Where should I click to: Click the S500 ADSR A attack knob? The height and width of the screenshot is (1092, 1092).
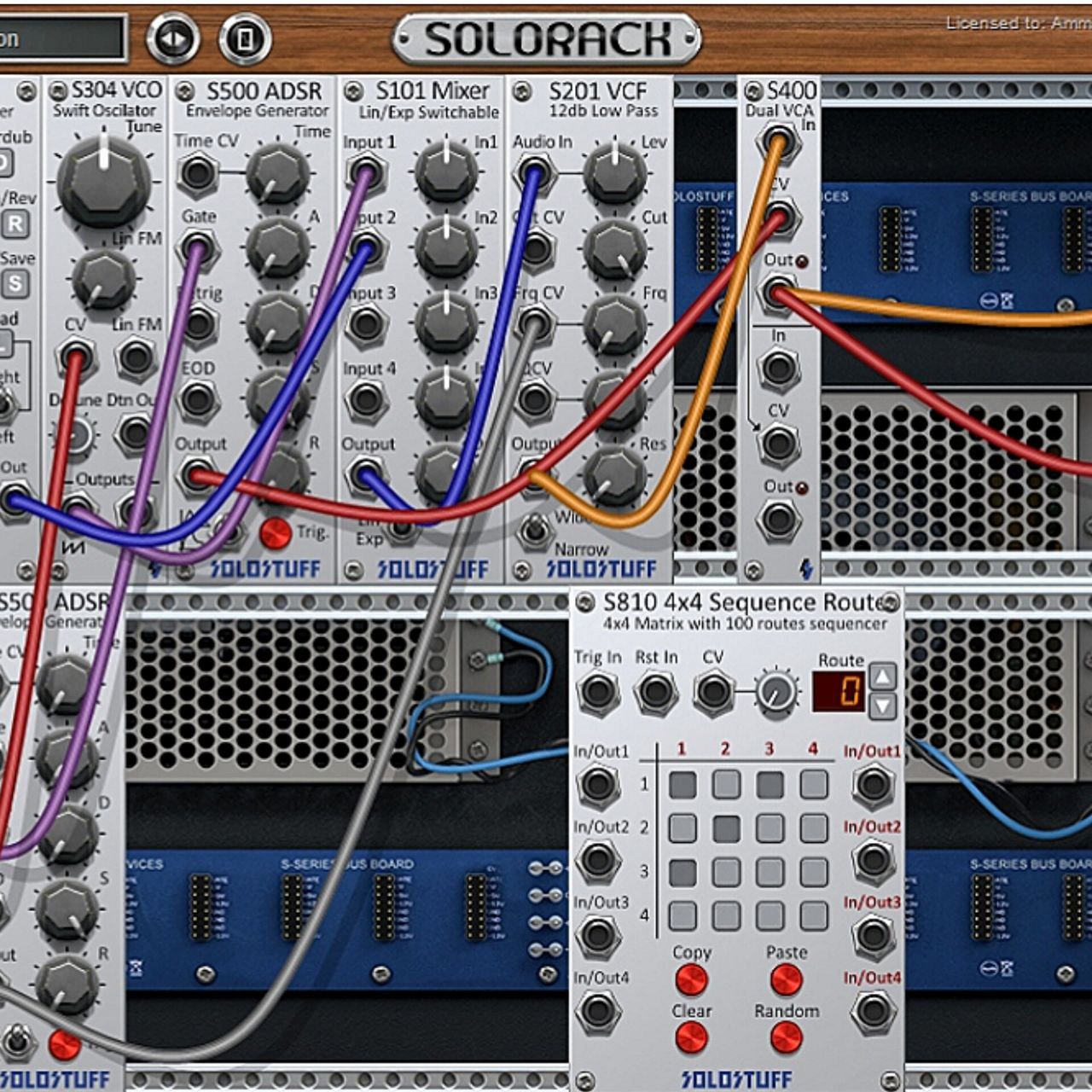(x=277, y=249)
